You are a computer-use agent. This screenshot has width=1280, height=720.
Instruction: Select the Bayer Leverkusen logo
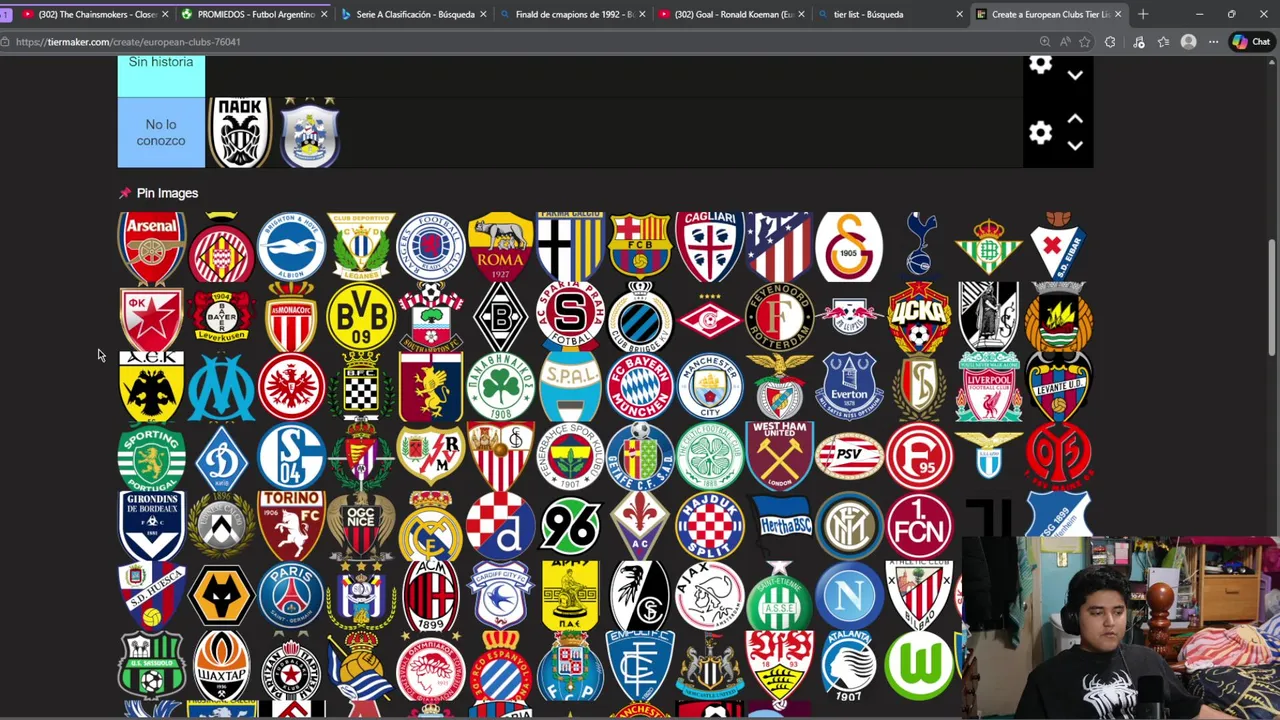tap(221, 317)
